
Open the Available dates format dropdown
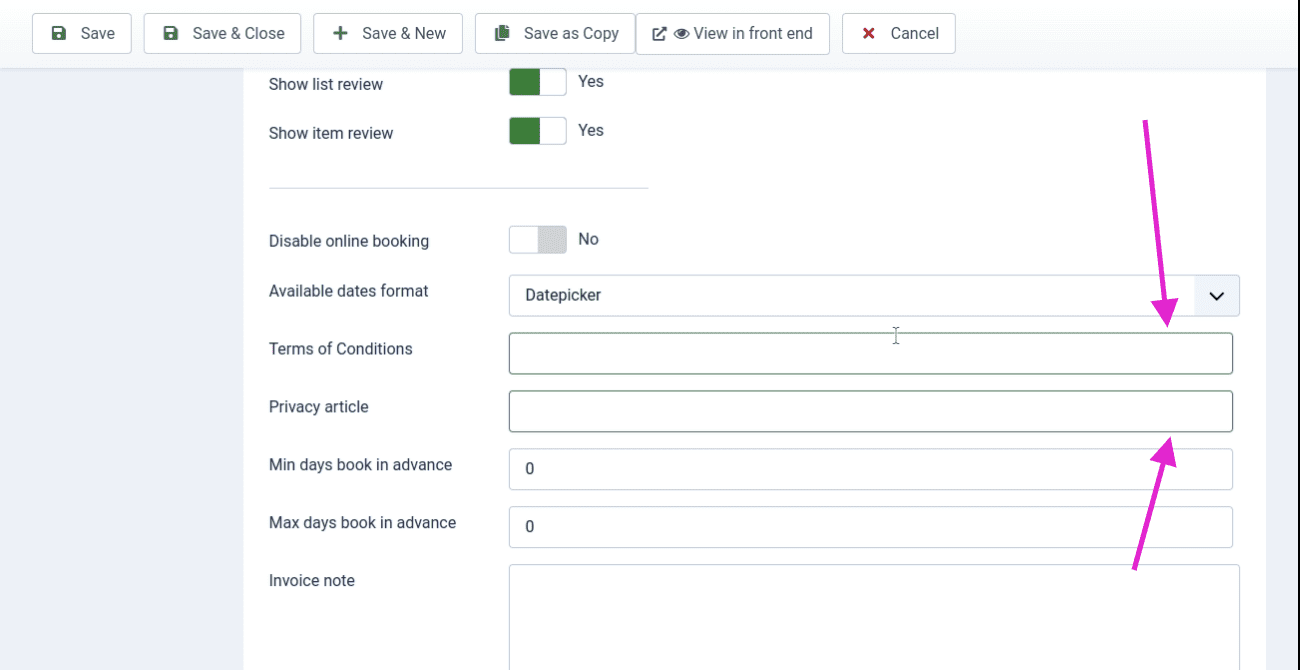pyautogui.click(x=850, y=296)
